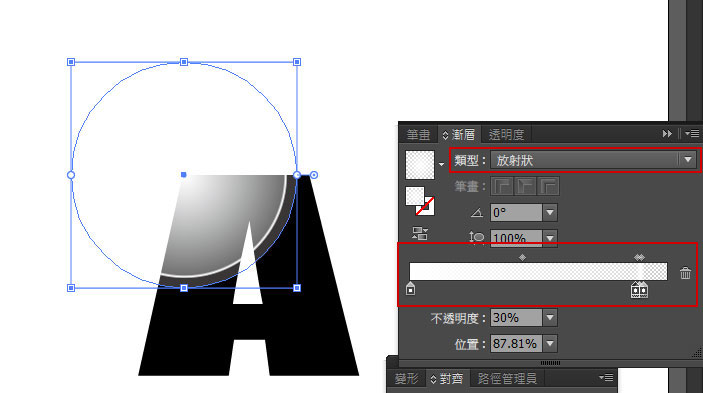The image size is (703, 393).
Task: Click the reverse gradient icon
Action: [420, 233]
